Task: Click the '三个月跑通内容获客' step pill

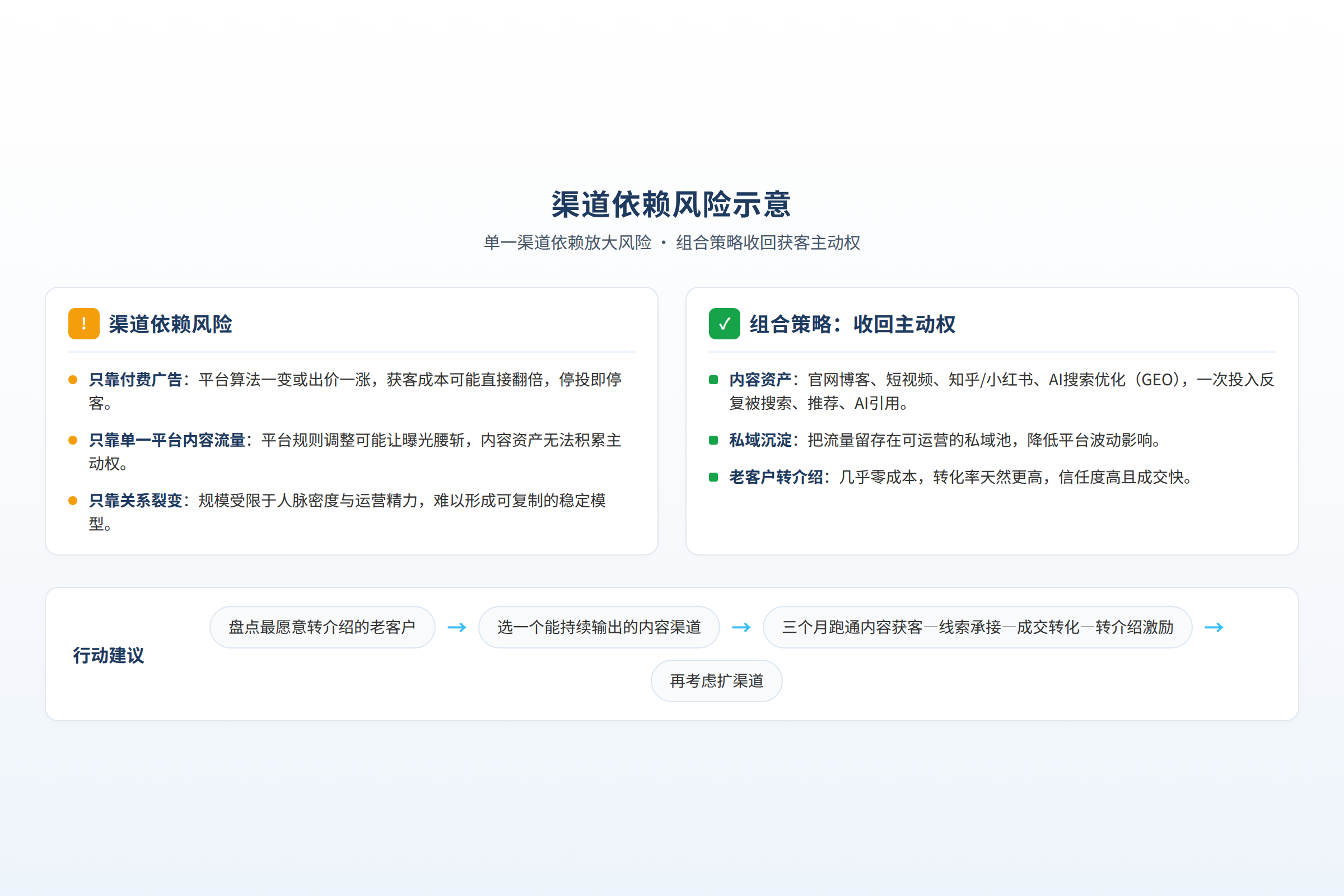Action: pyautogui.click(x=978, y=627)
